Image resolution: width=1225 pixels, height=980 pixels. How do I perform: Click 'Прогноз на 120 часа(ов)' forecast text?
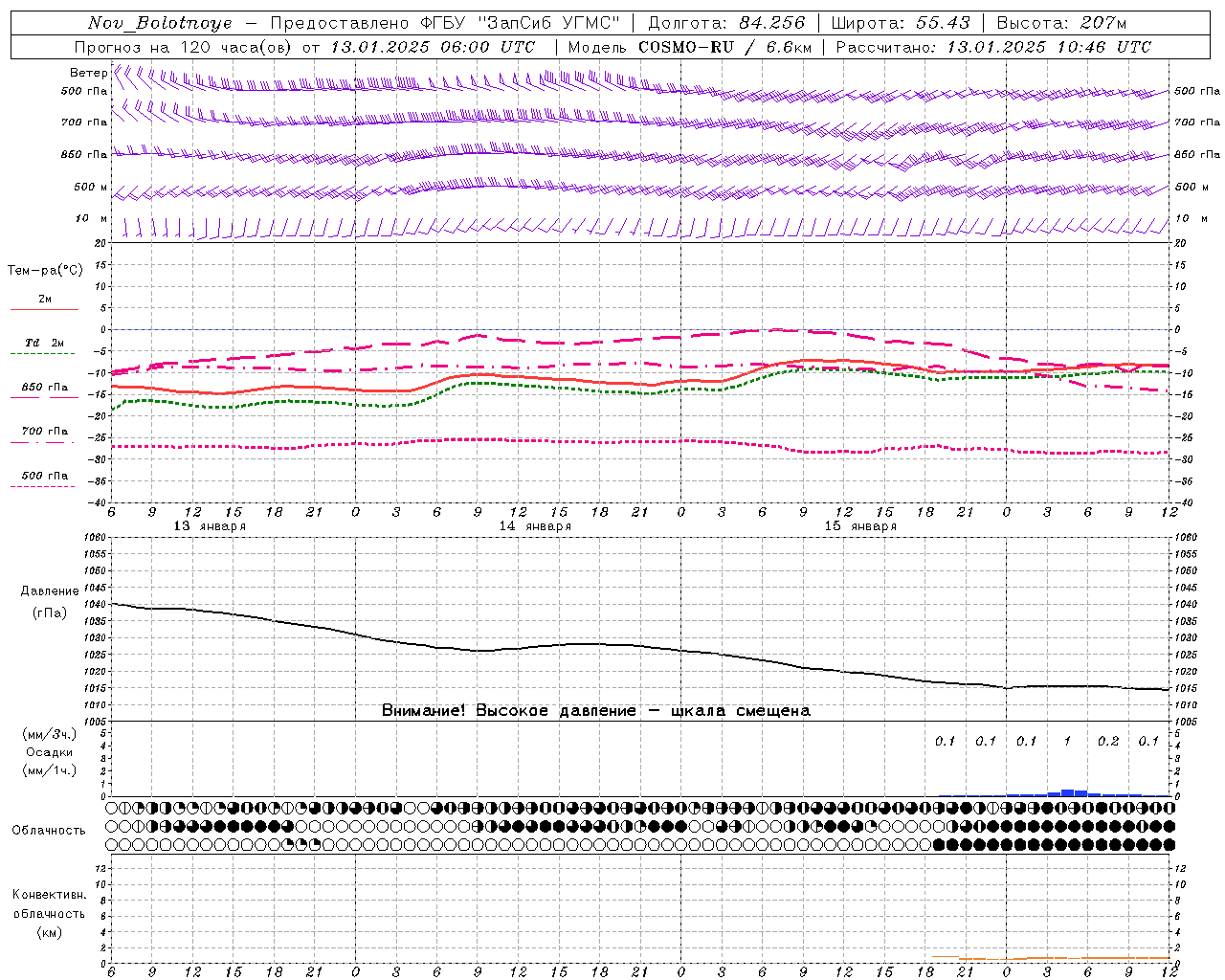[184, 47]
